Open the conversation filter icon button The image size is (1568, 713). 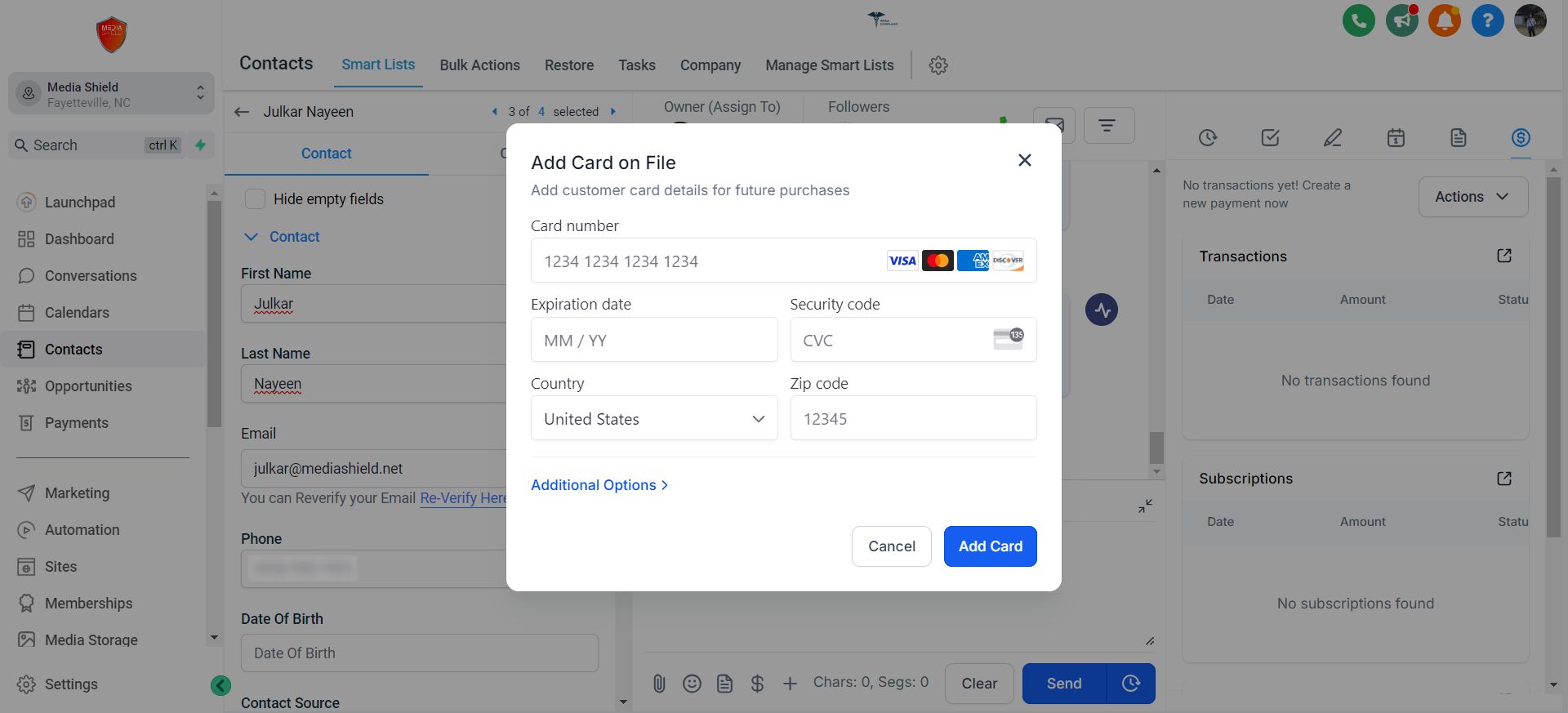(x=1108, y=125)
